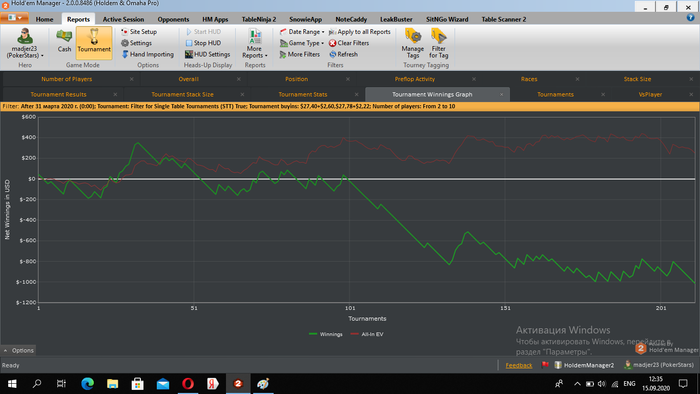The image size is (700, 394).
Task: Open Opera browser from taskbar
Action: [x=188, y=384]
